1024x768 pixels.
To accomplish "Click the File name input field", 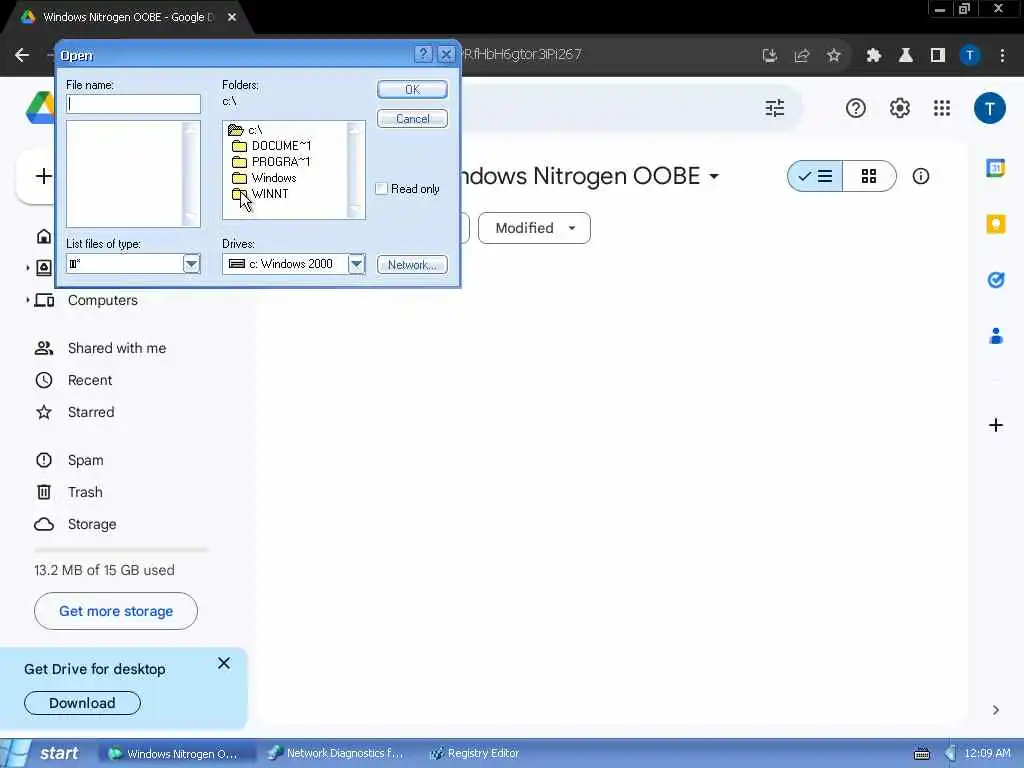I will [x=133, y=104].
